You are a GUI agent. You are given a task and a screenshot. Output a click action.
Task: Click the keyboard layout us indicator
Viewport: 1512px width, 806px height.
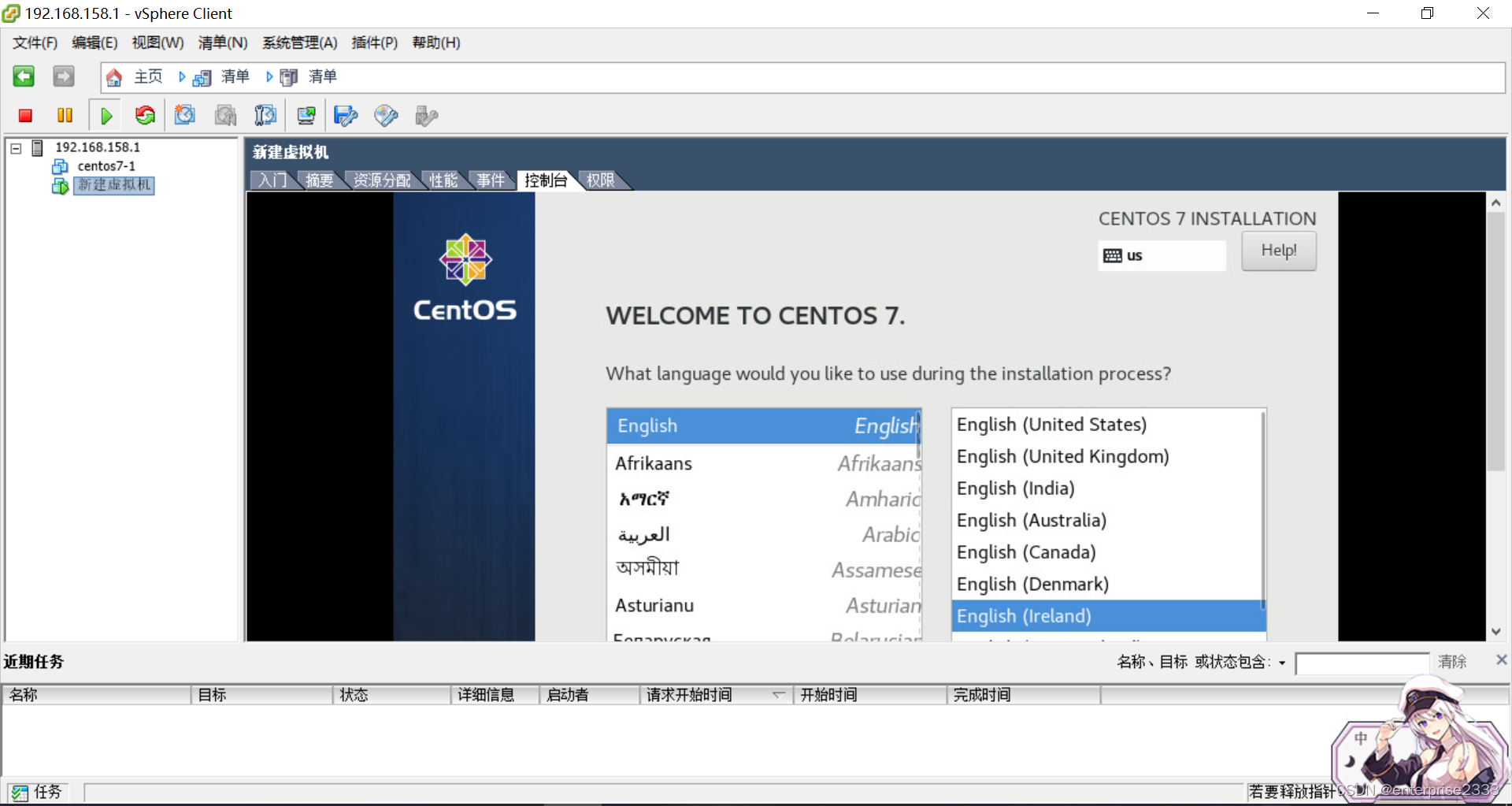click(1162, 255)
